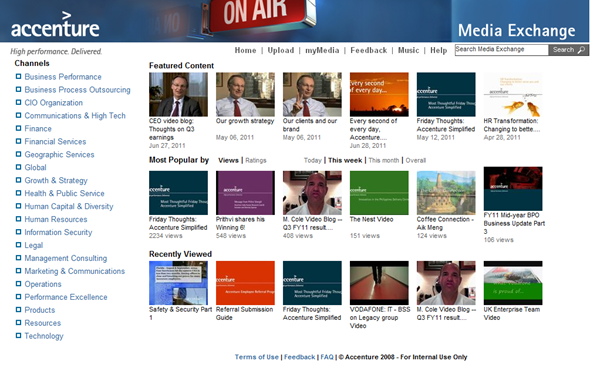Open the Information Security channel
The width and height of the screenshot is (590, 374).
[x=58, y=232]
